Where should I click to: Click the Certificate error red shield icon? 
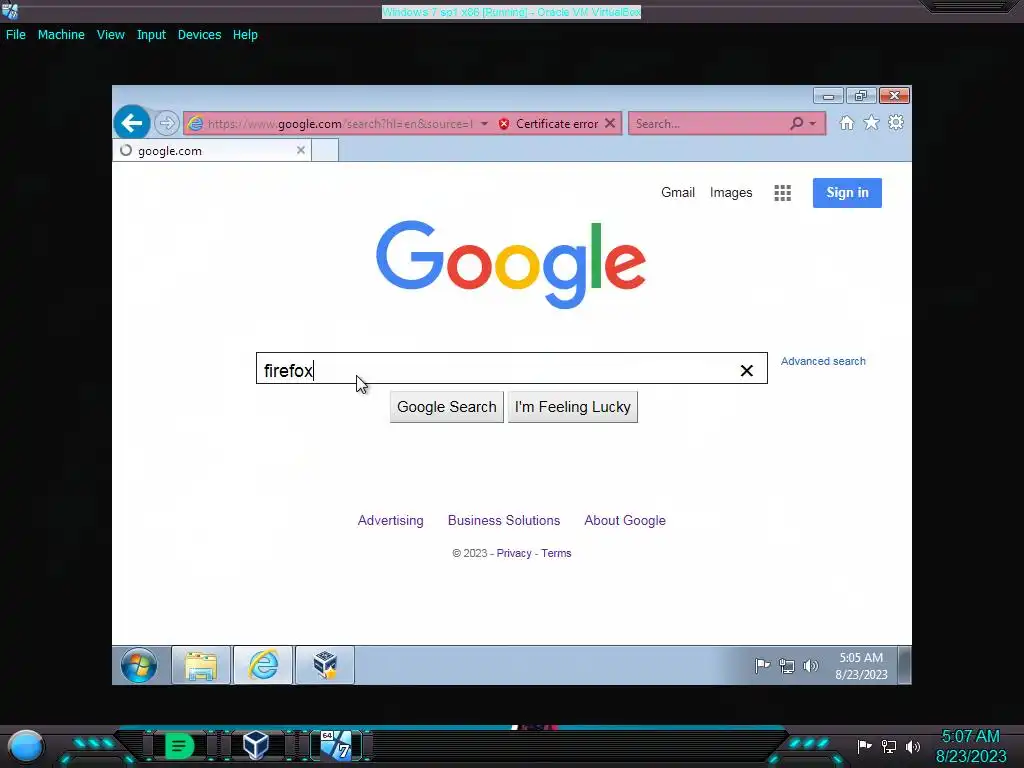coord(504,123)
